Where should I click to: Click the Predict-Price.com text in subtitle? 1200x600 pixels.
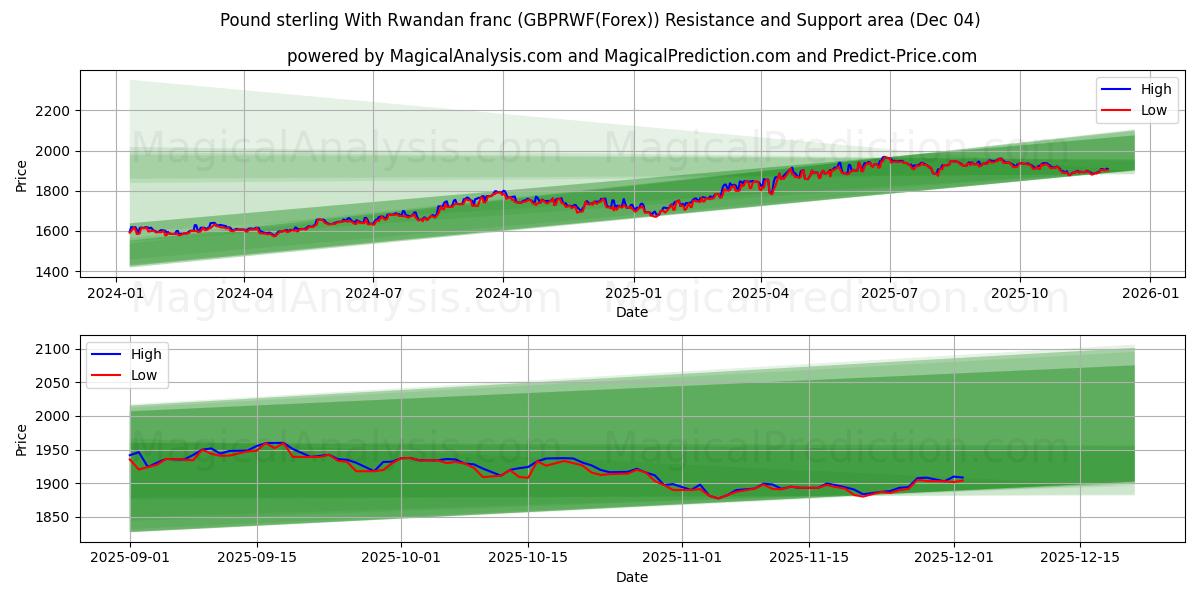906,52
